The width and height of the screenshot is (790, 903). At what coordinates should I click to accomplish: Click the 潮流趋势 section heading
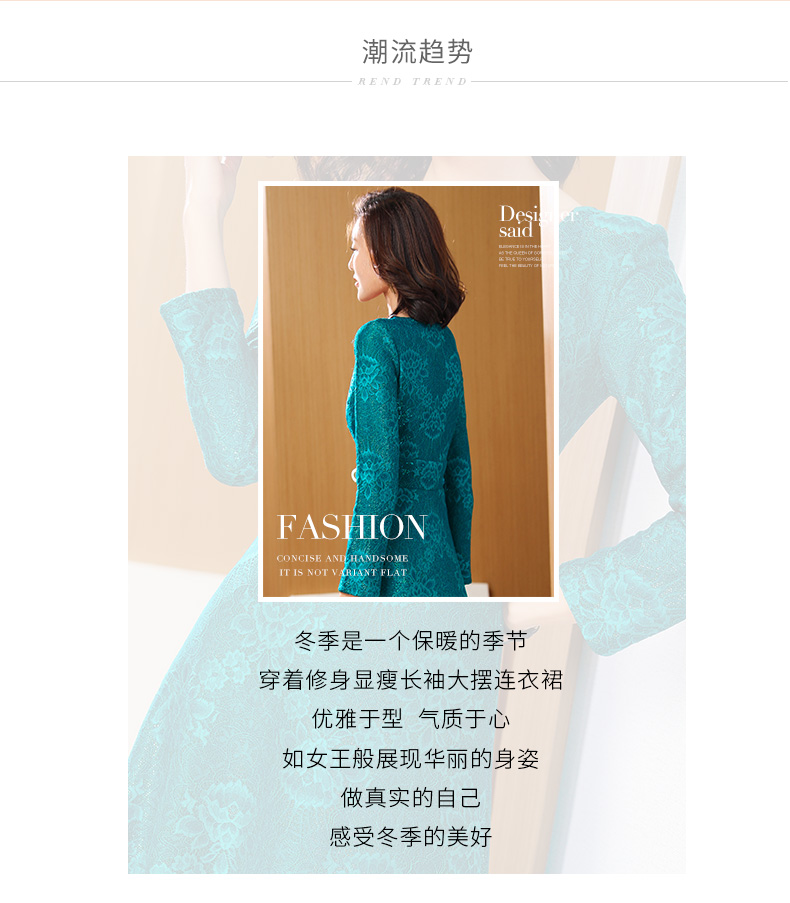coord(417,52)
